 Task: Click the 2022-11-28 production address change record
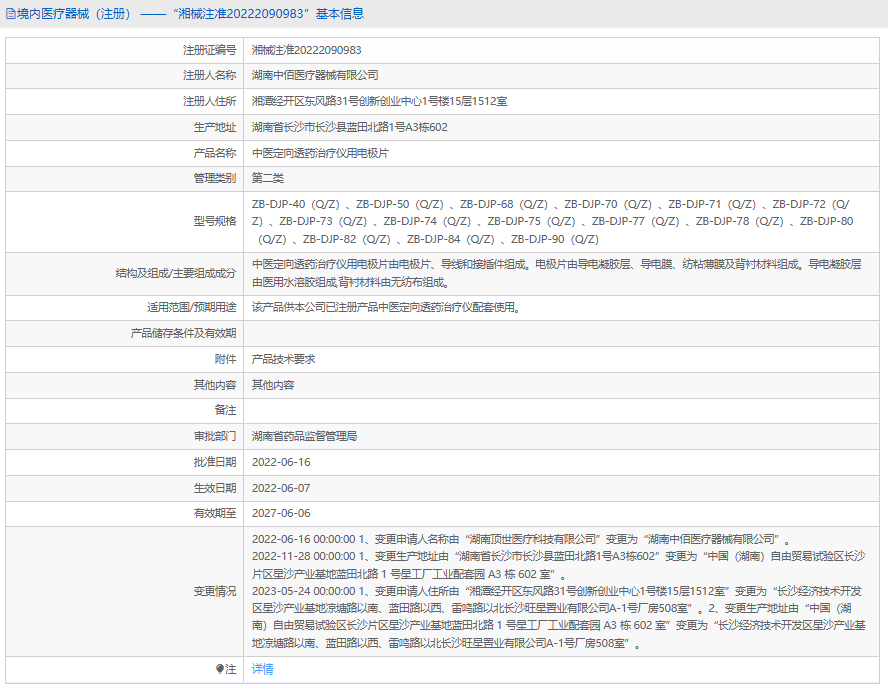558,565
